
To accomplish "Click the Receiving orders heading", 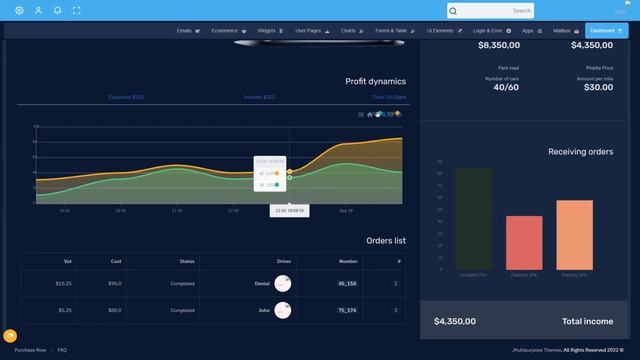I will point(580,152).
